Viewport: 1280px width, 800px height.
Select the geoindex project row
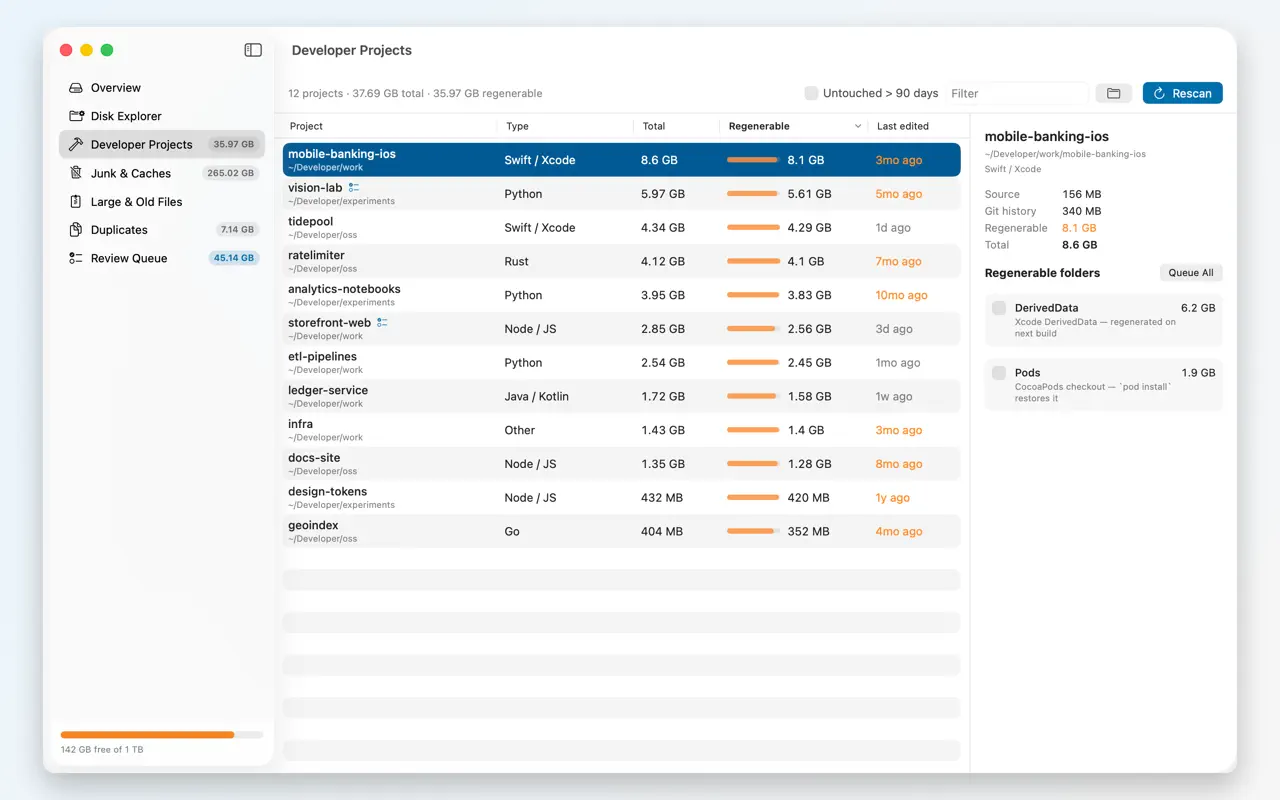pyautogui.click(x=621, y=531)
